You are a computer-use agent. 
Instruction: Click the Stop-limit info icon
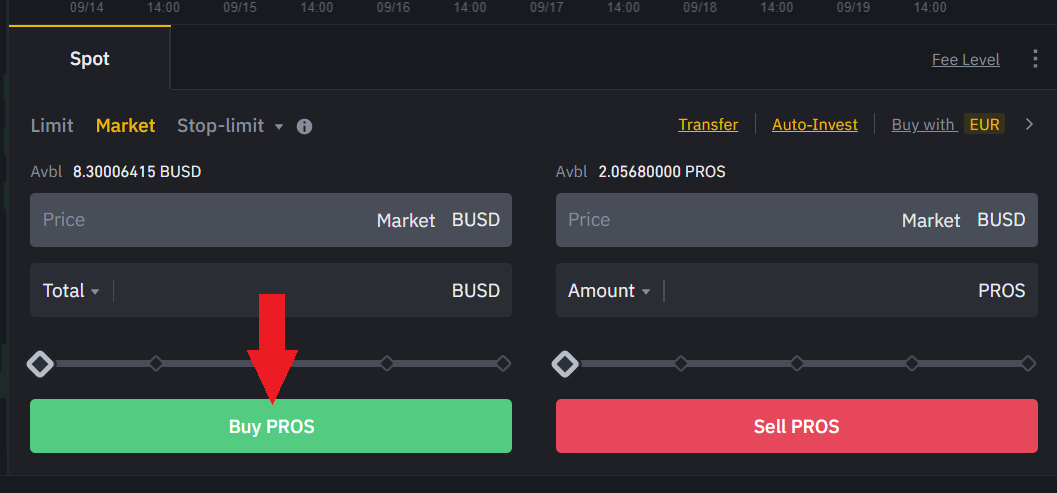[305, 127]
